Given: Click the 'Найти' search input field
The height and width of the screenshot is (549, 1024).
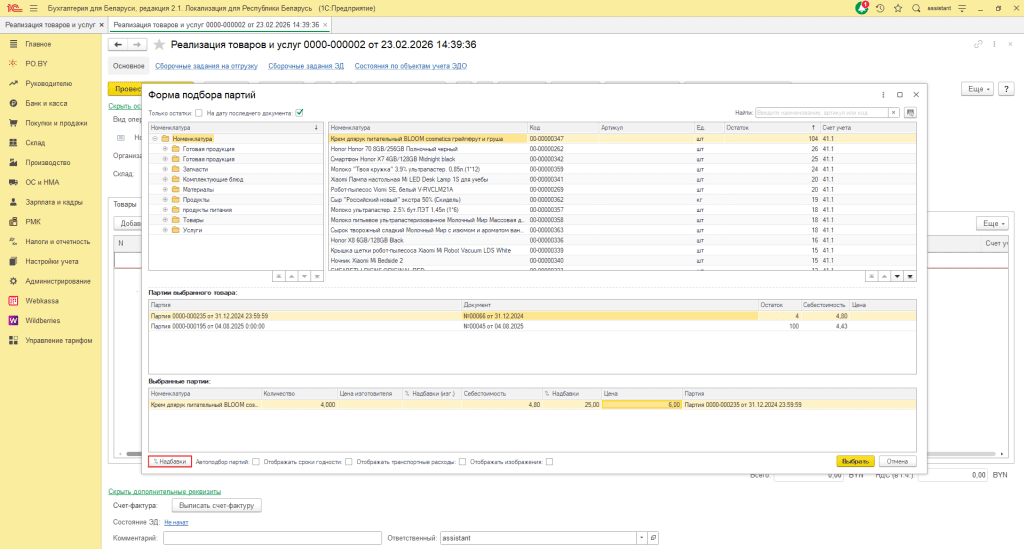Looking at the screenshot, I should (820, 113).
